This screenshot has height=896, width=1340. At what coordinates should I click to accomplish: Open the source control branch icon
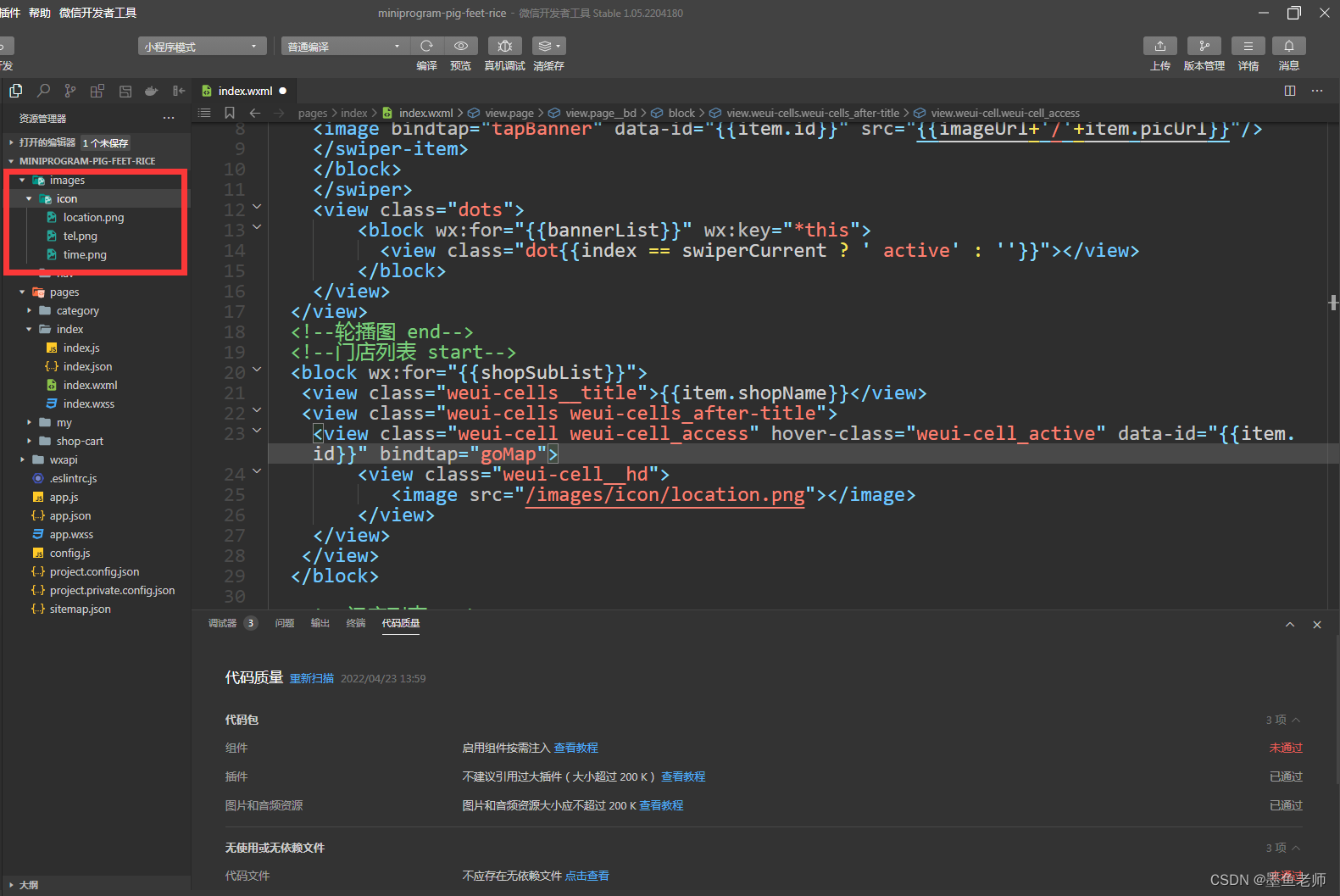pos(70,91)
